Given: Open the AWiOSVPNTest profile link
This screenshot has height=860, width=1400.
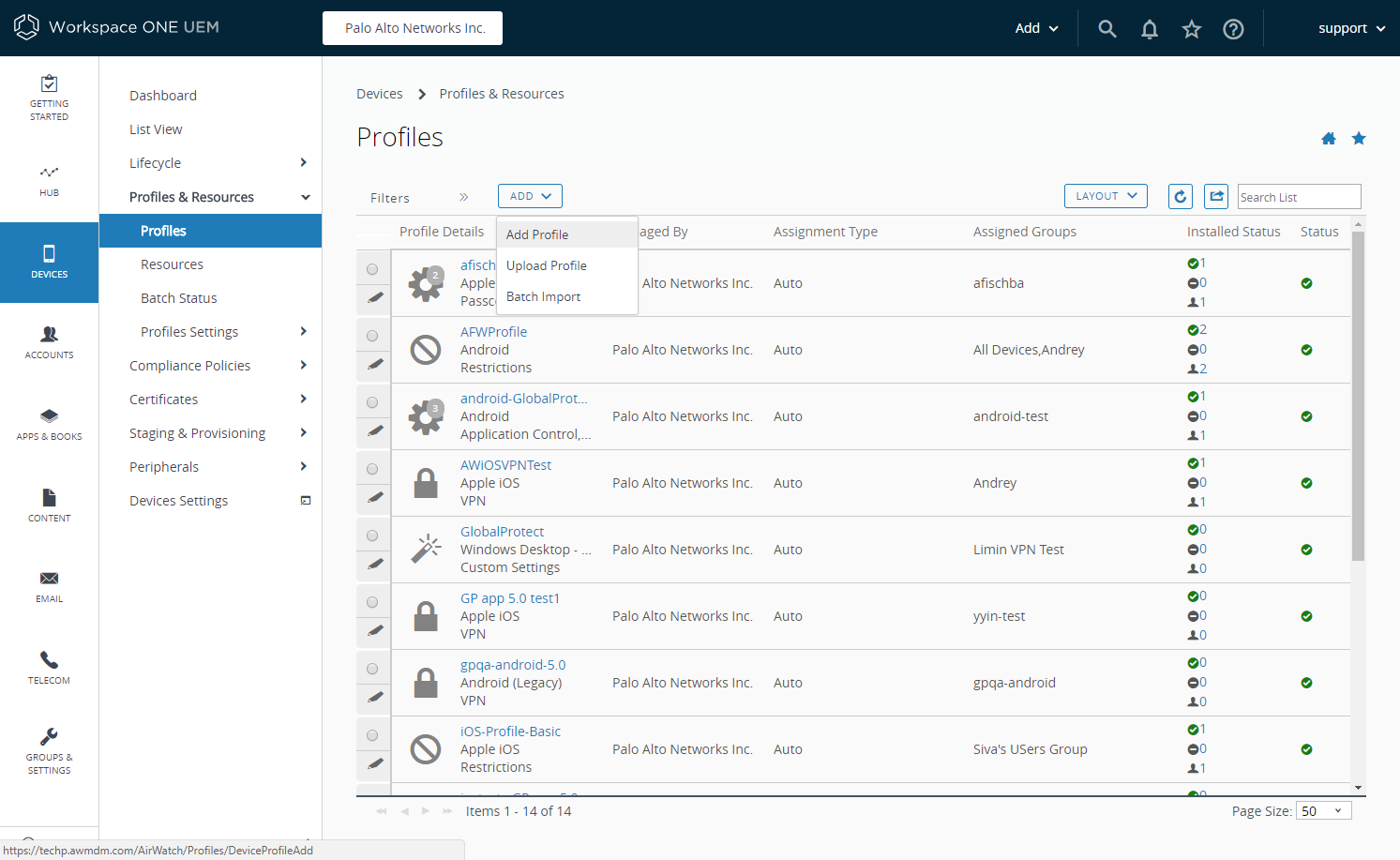Looking at the screenshot, I should click(505, 465).
